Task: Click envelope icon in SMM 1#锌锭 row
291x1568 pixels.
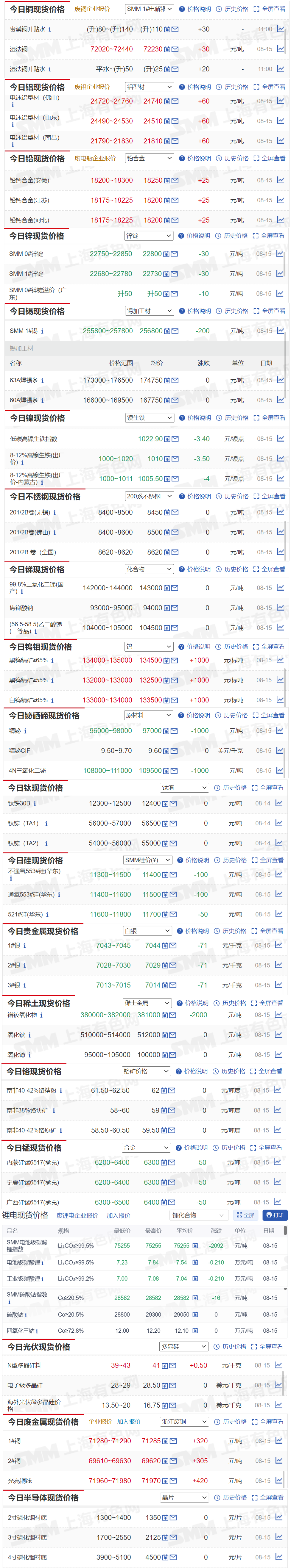Action: pyautogui.click(x=175, y=274)
